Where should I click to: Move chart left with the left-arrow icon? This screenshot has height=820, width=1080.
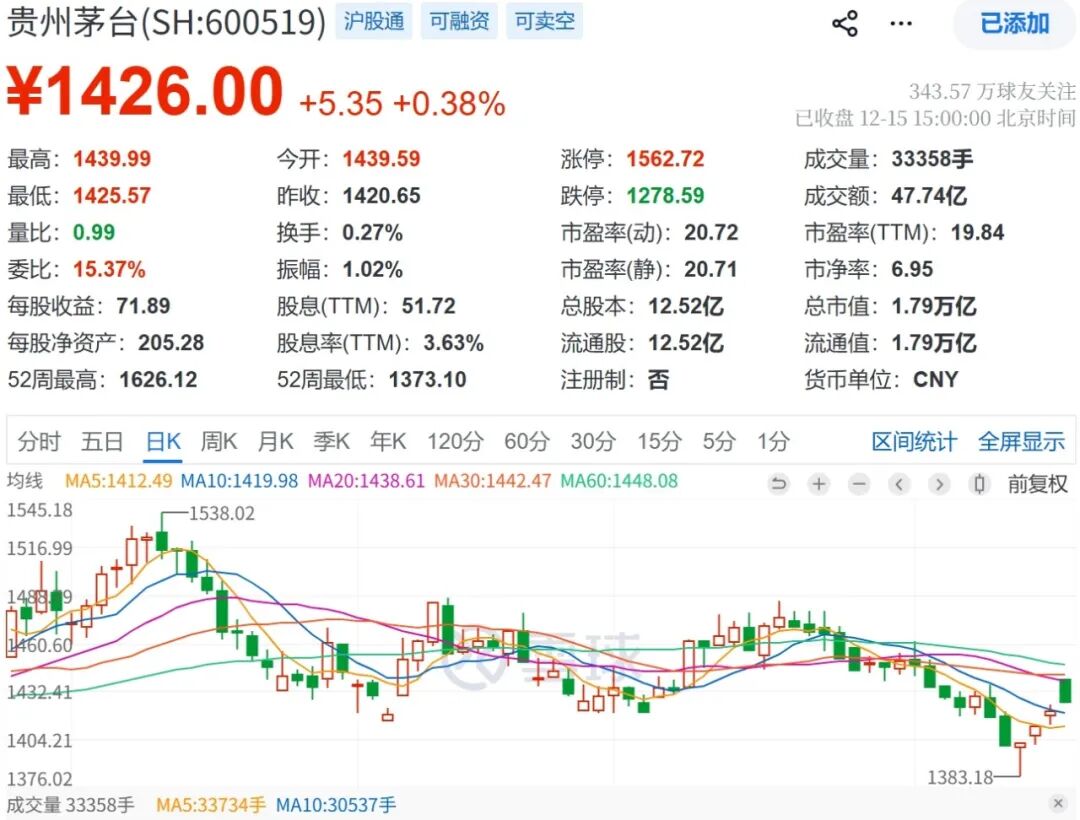point(899,484)
